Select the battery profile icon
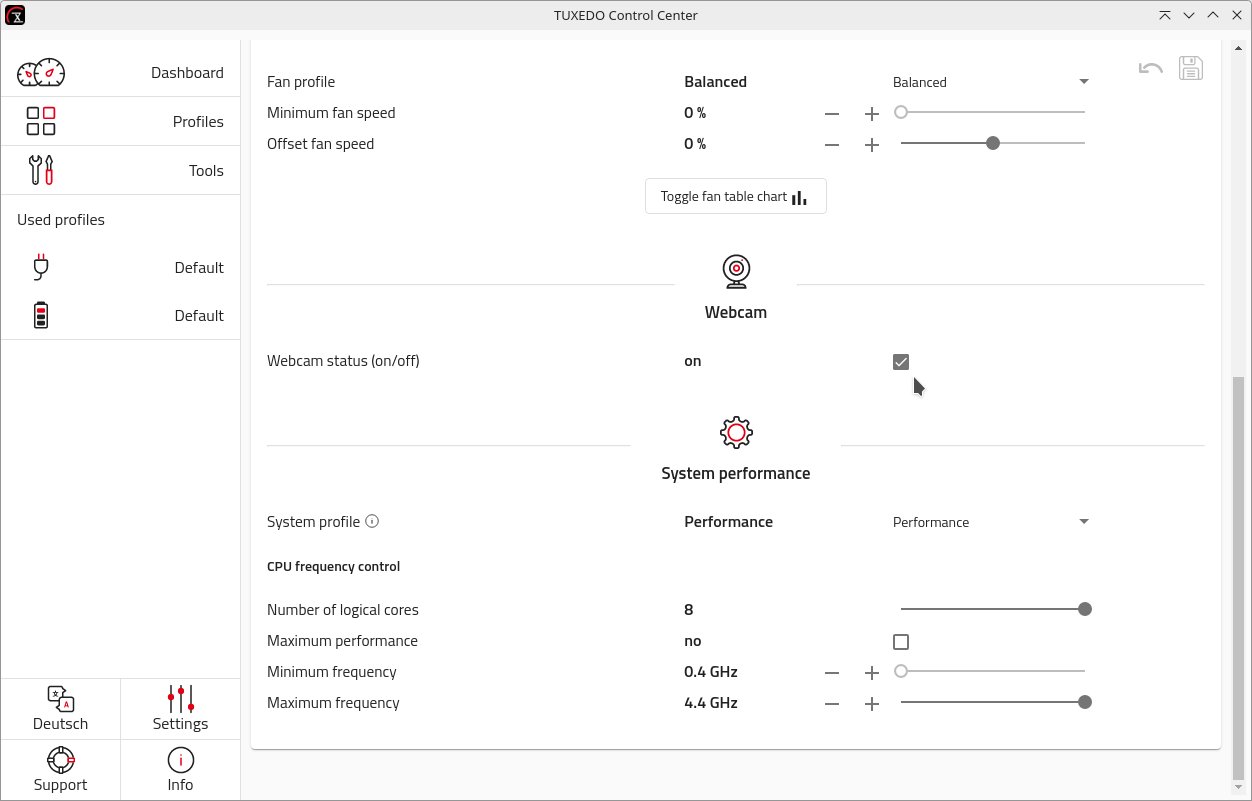Screen dimensions: 1252x801 (41, 315)
